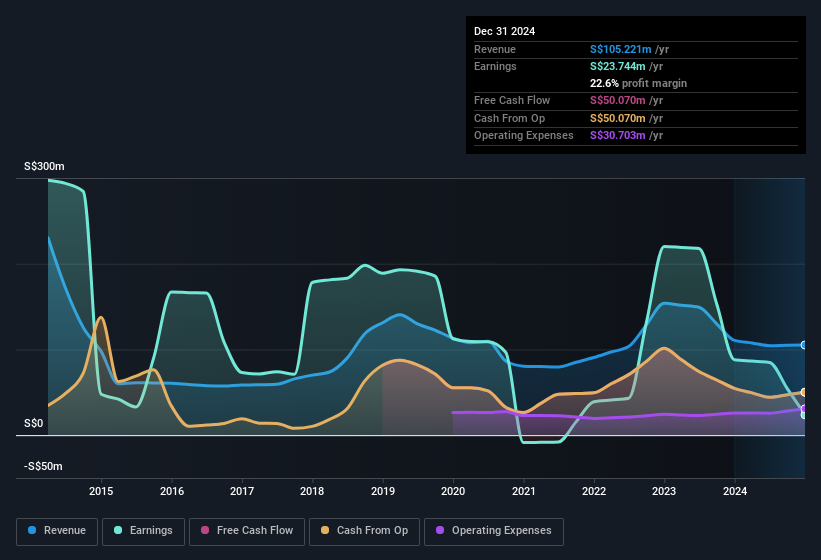Click the 2024 year label on axis
Image resolution: width=821 pixels, height=560 pixels.
pyautogui.click(x=735, y=491)
